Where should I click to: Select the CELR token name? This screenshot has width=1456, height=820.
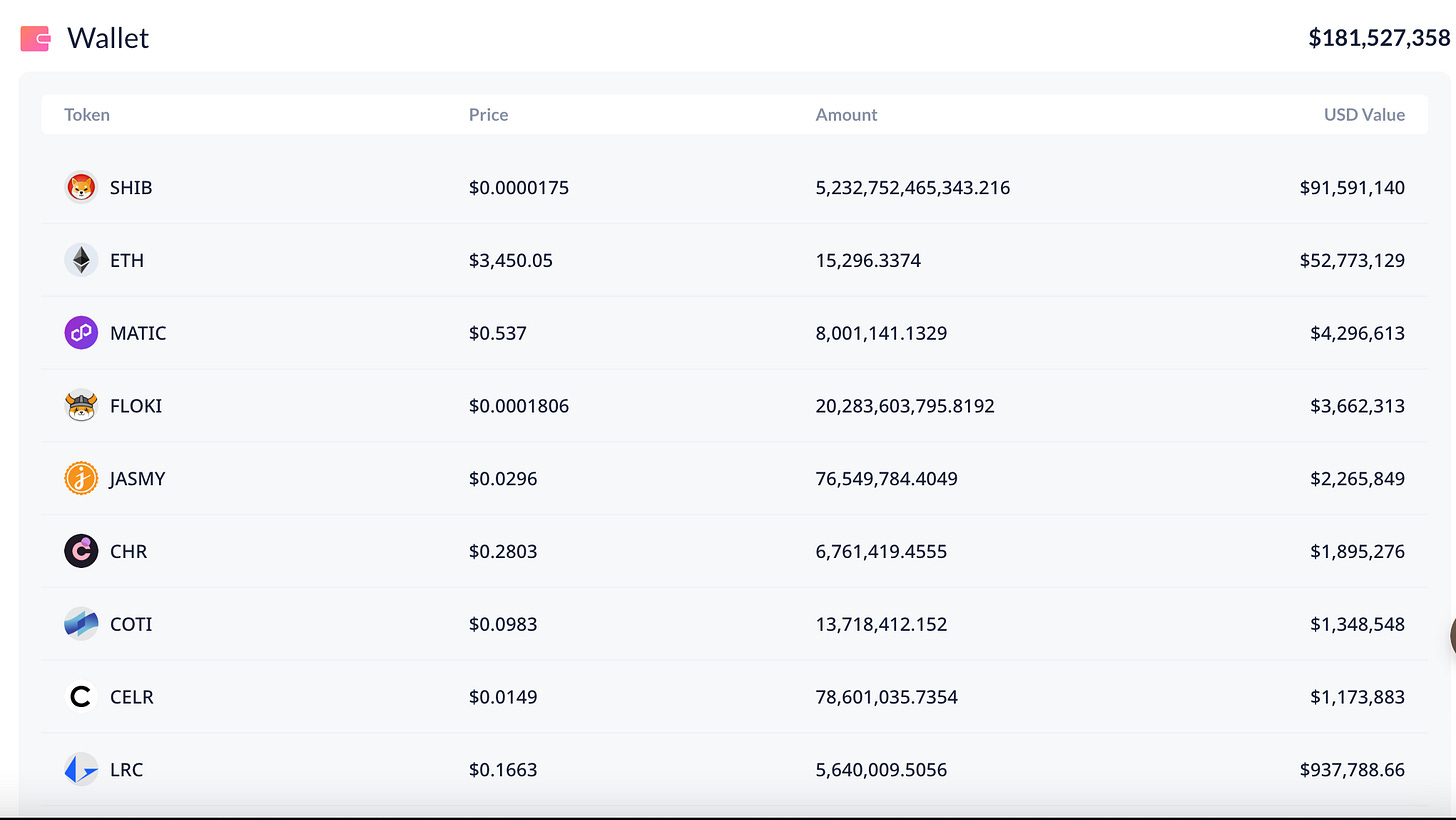pos(132,697)
